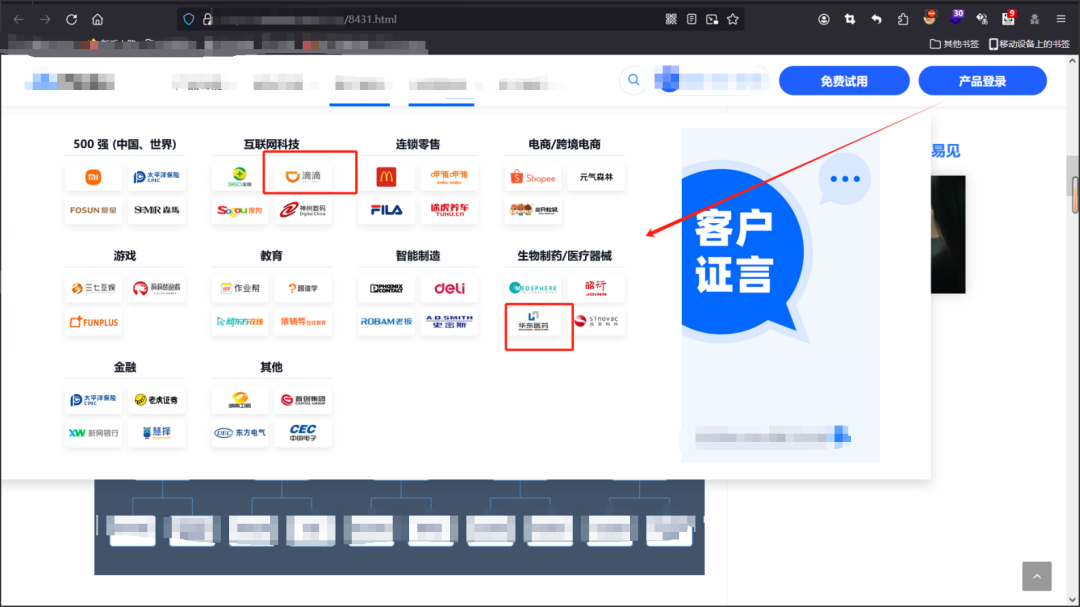
Task: Click the 元气森林 logo
Action: pyautogui.click(x=596, y=177)
